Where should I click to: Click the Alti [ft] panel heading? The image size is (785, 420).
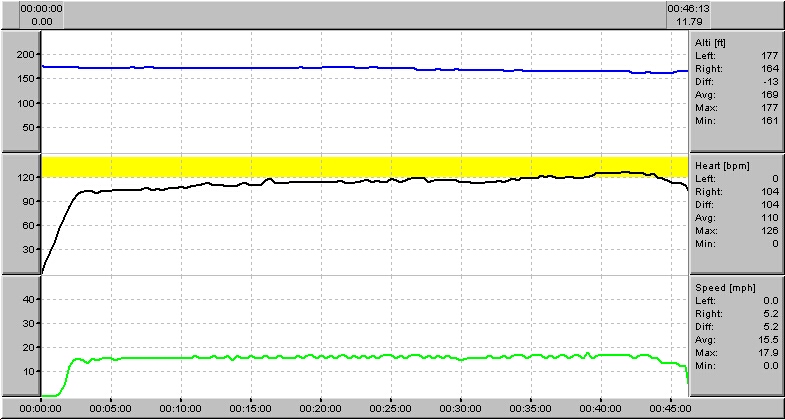click(x=710, y=43)
